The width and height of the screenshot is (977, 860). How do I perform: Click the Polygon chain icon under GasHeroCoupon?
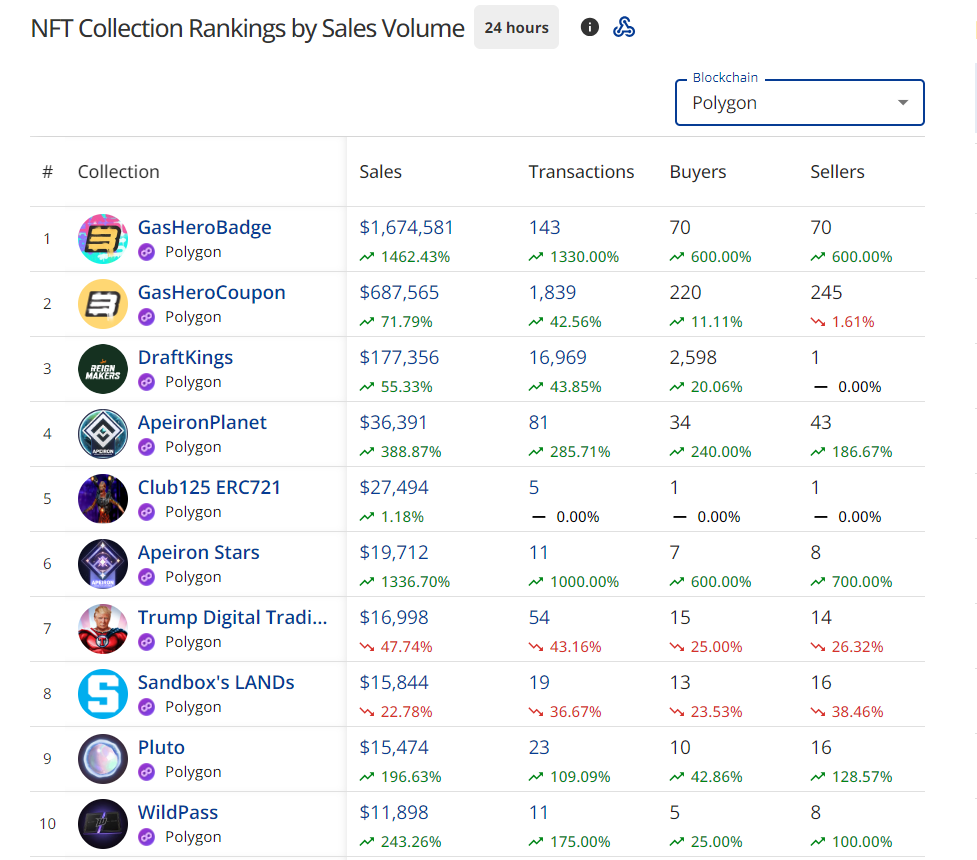pyautogui.click(x=146, y=317)
